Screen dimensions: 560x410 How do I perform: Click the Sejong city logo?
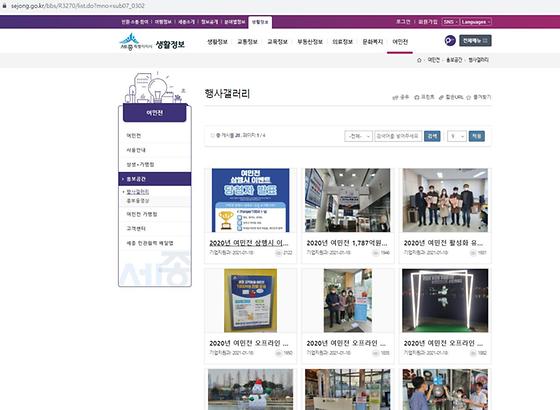click(x=136, y=42)
